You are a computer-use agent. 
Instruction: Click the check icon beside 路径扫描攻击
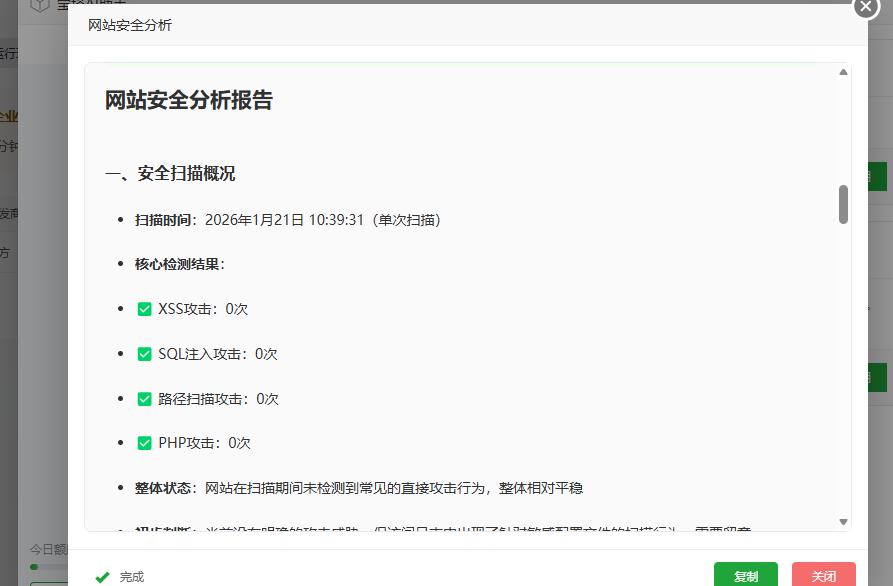pyautogui.click(x=143, y=398)
